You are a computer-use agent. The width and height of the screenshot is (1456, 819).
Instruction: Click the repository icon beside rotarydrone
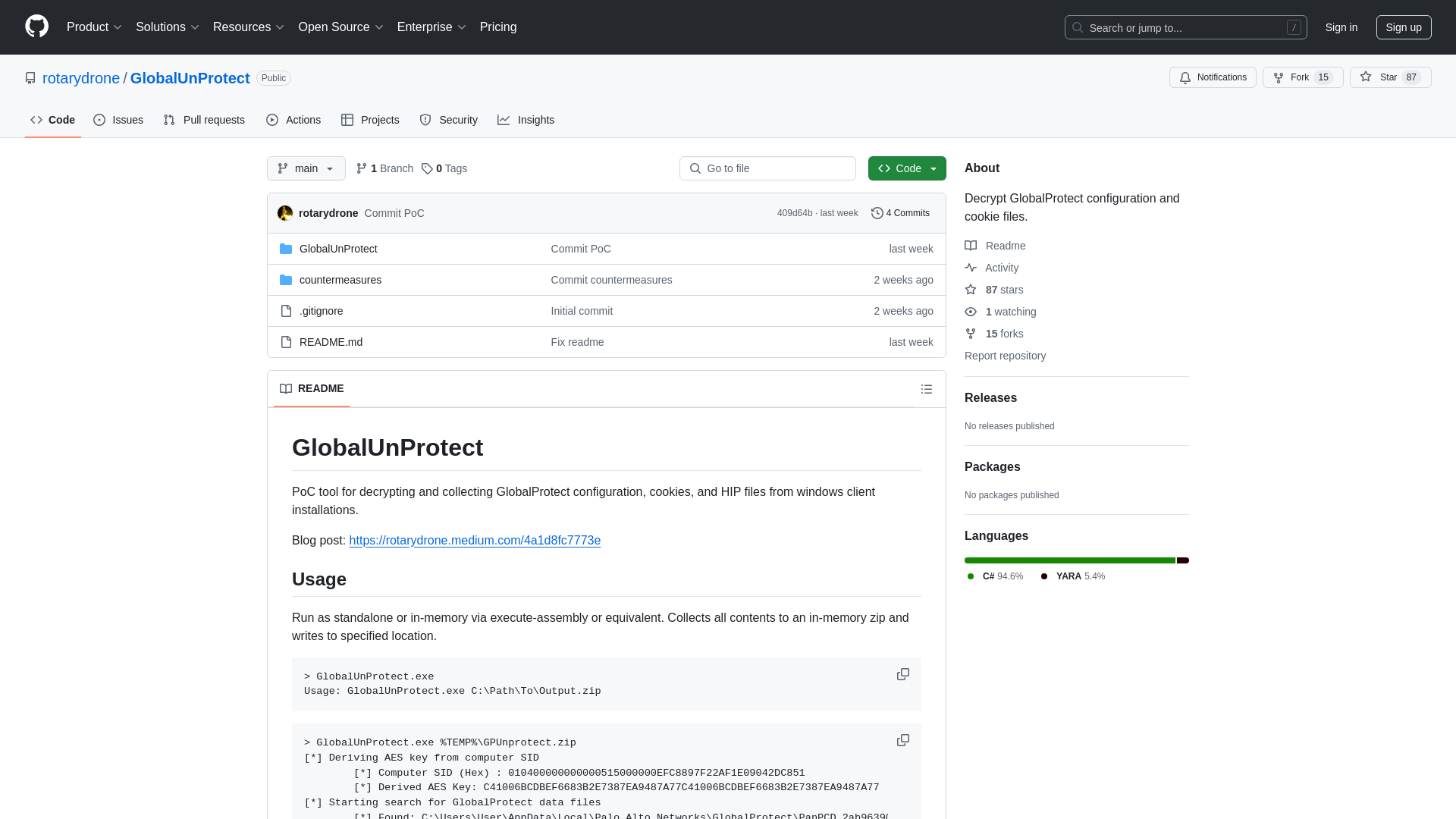(x=30, y=78)
